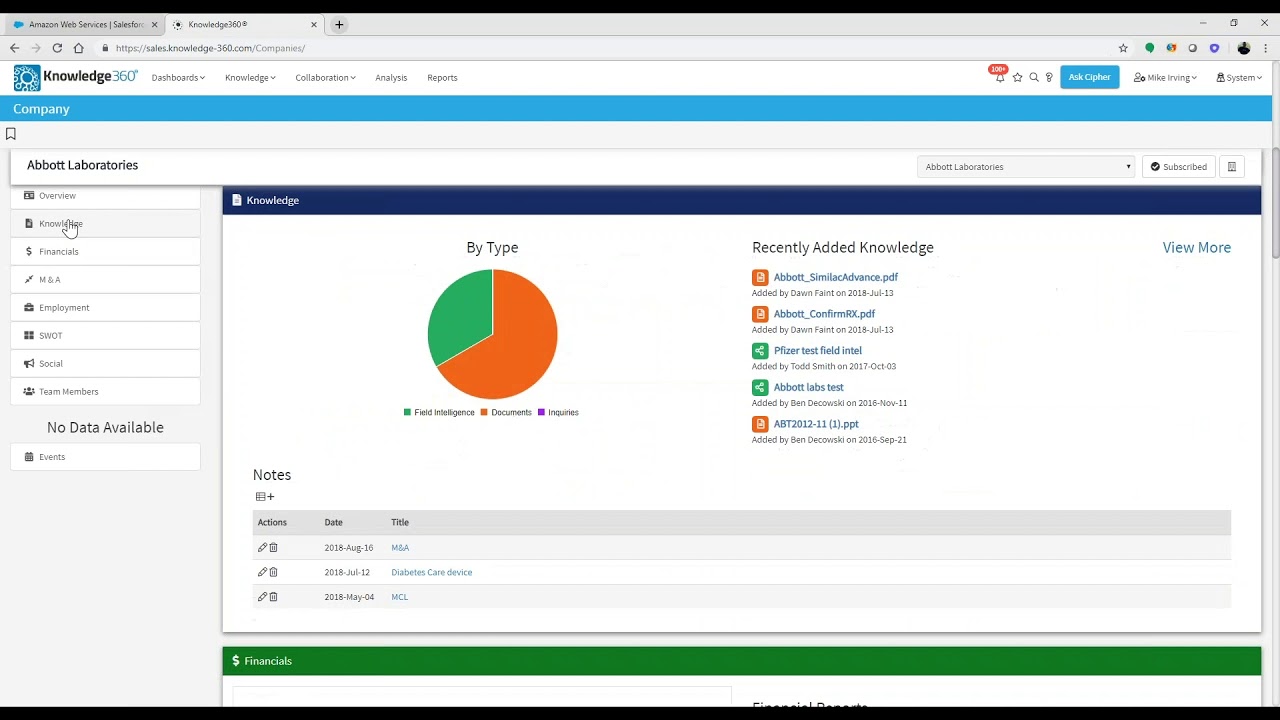
Task: Toggle Field Intelligence in the chart legend
Action: point(439,412)
